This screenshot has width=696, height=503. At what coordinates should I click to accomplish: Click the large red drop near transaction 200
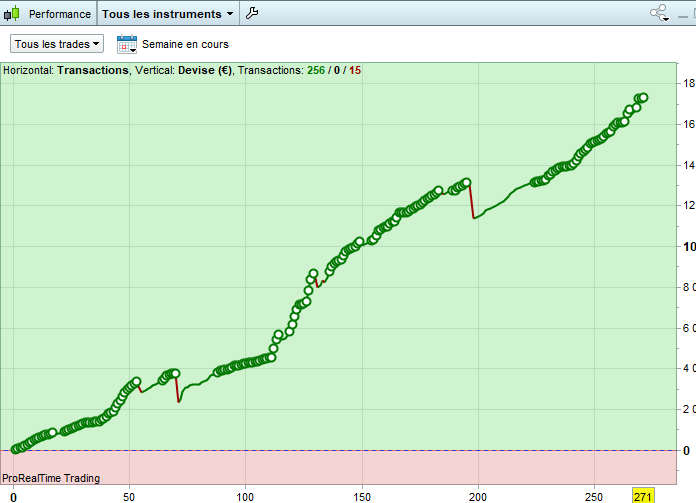(x=471, y=201)
